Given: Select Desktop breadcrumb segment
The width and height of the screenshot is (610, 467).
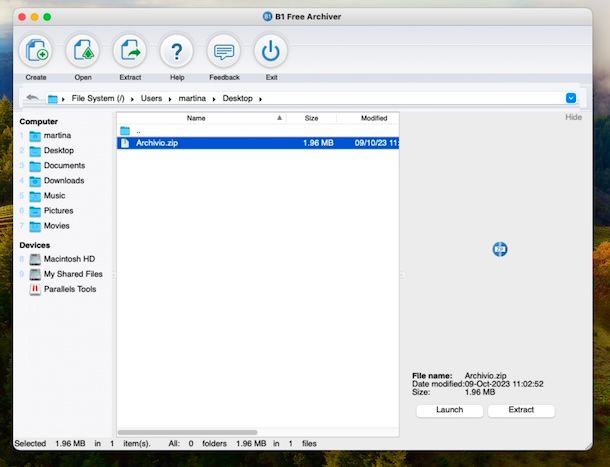Looking at the screenshot, I should coord(237,98).
